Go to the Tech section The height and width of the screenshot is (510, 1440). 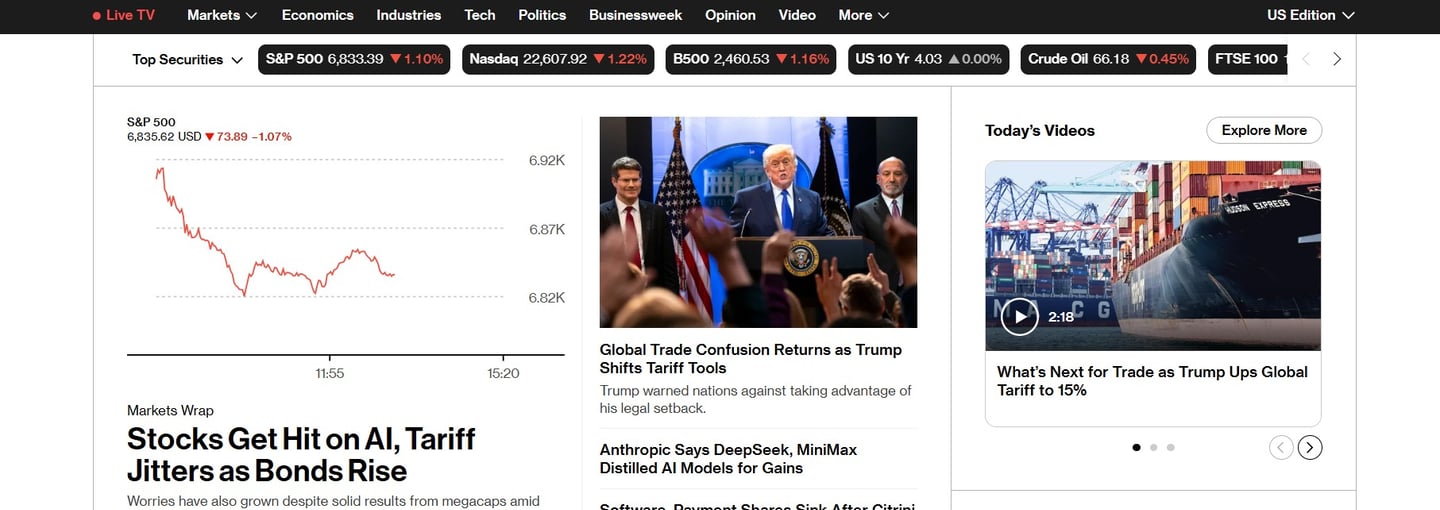click(480, 15)
